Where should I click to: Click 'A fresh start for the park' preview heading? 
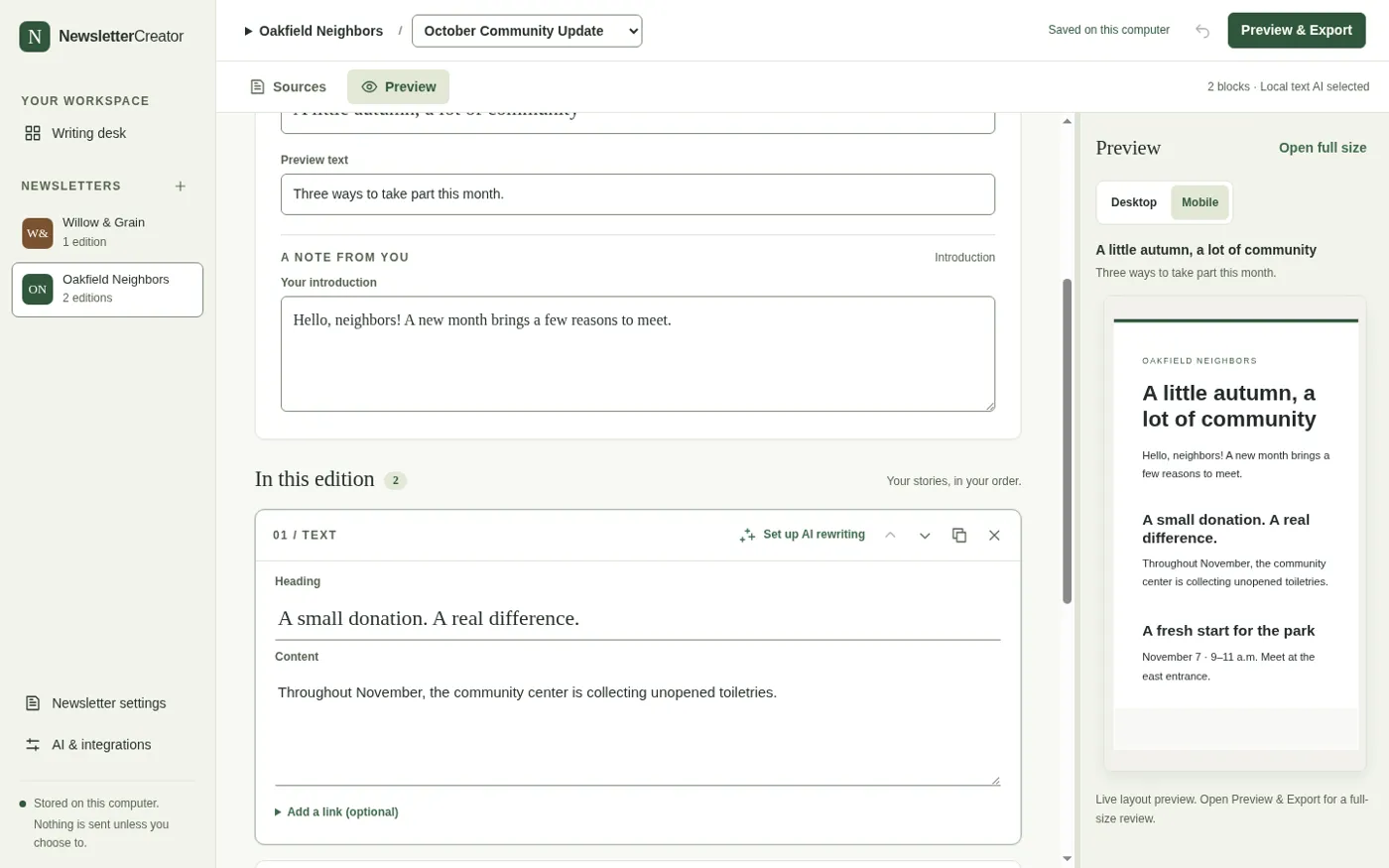(1228, 631)
